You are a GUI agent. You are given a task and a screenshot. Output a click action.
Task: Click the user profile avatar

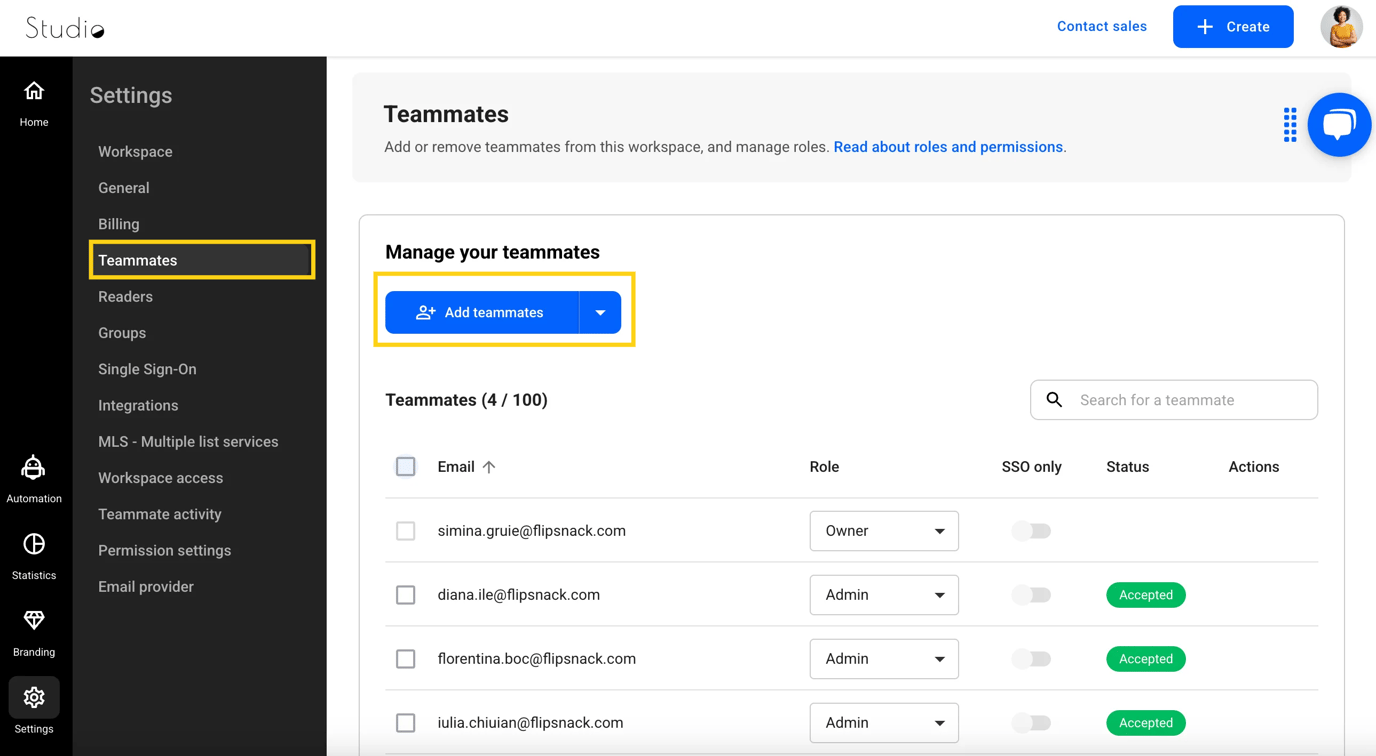1341,27
